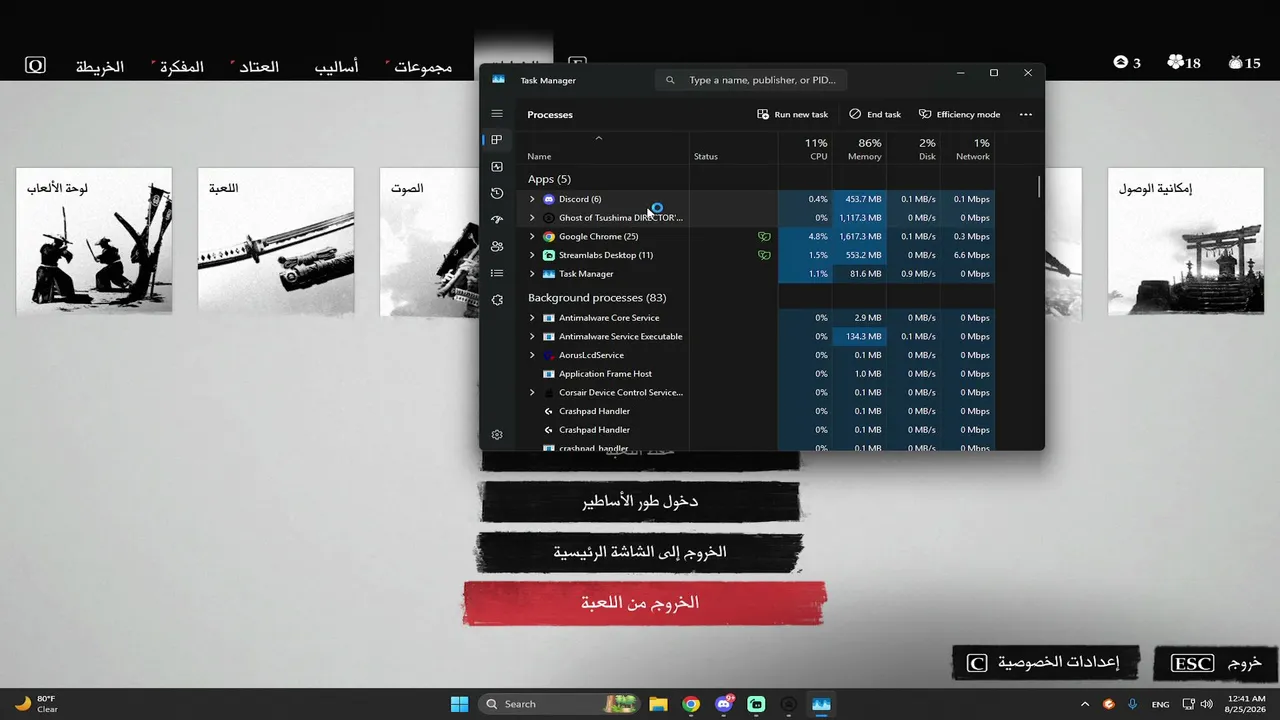Open Details page in Task Manager sidebar
Viewport: 1280px width, 720px height.
coord(497,273)
